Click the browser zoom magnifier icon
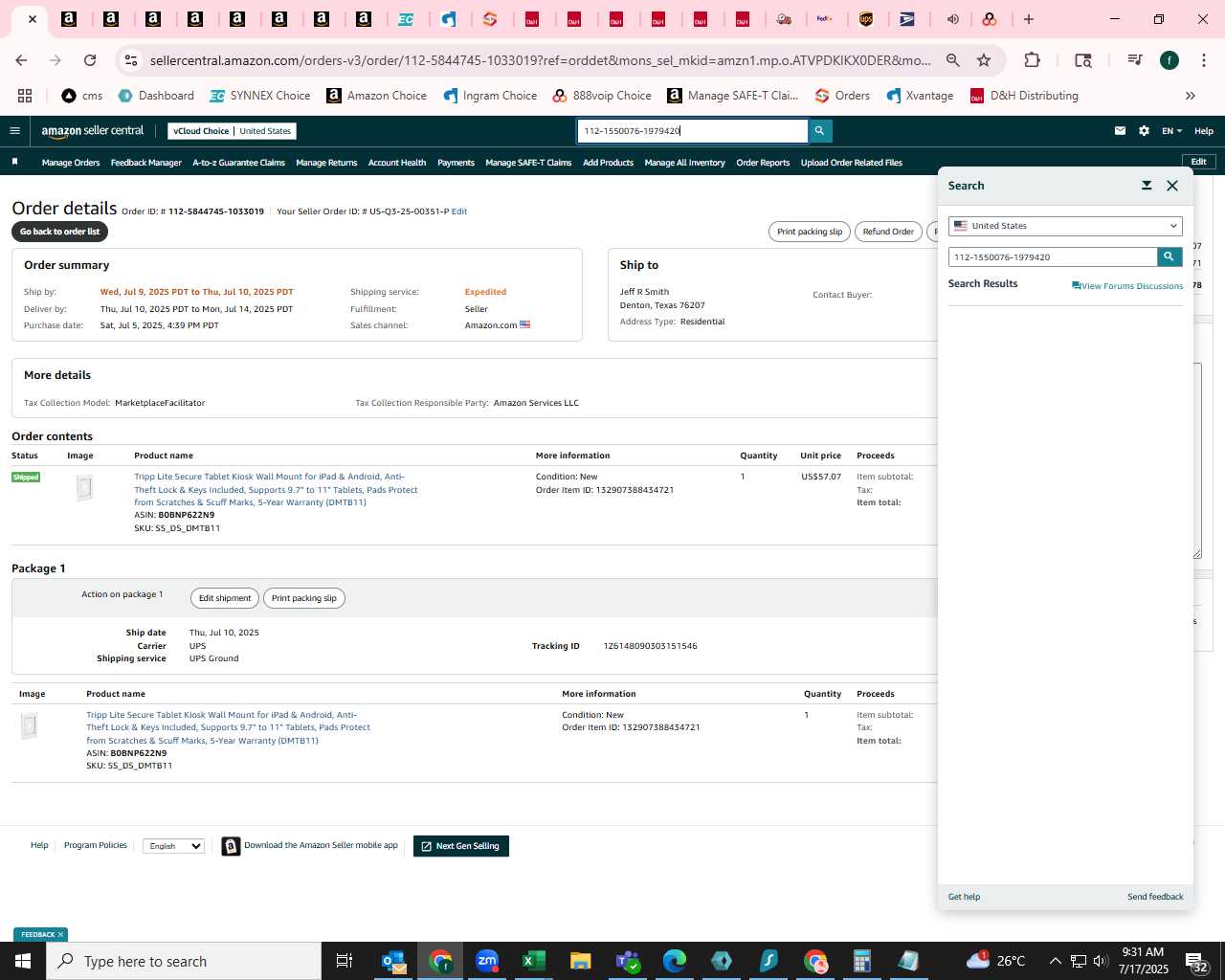The height and width of the screenshot is (980, 1225). click(953, 60)
